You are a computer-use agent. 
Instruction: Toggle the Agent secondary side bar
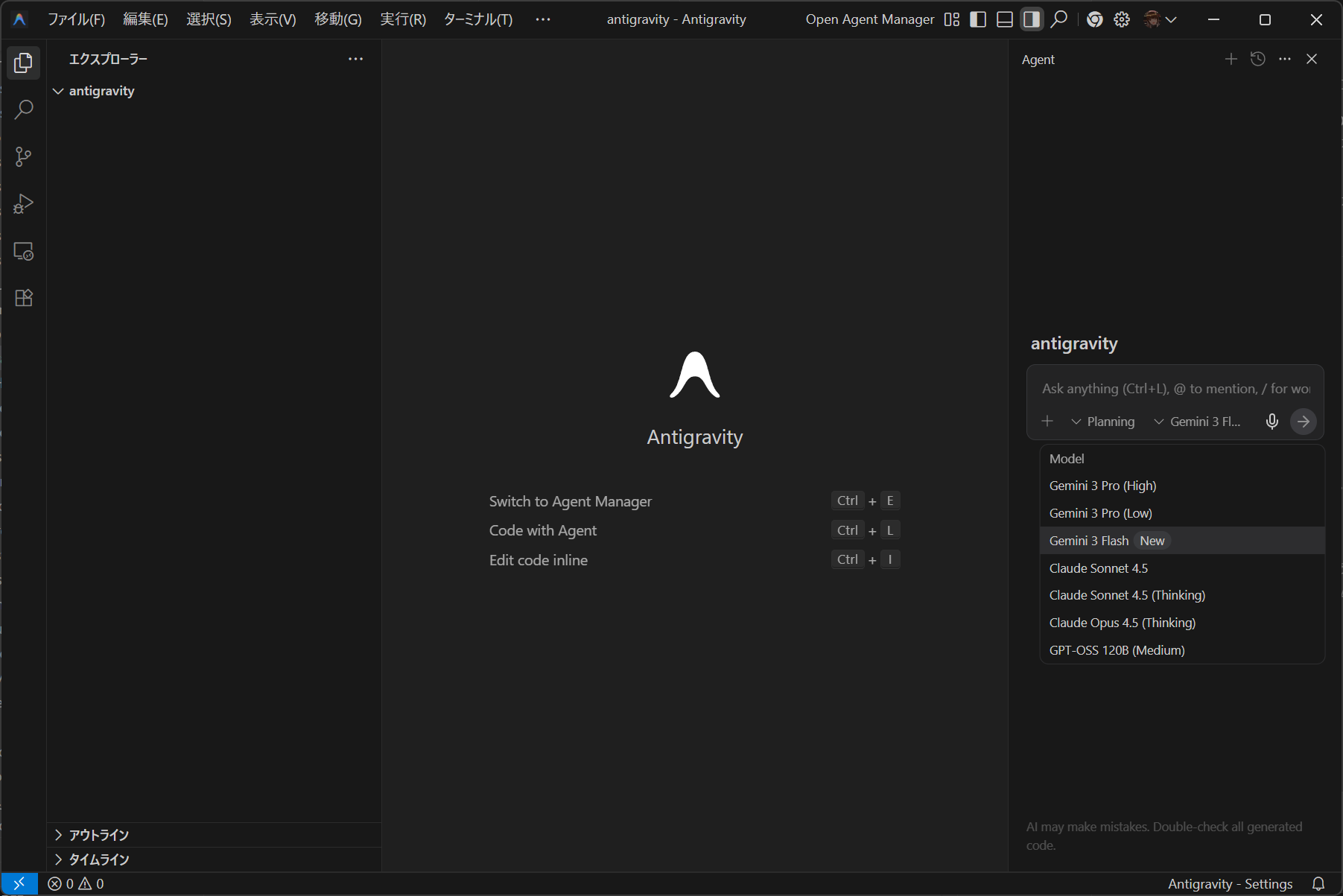click(1032, 19)
